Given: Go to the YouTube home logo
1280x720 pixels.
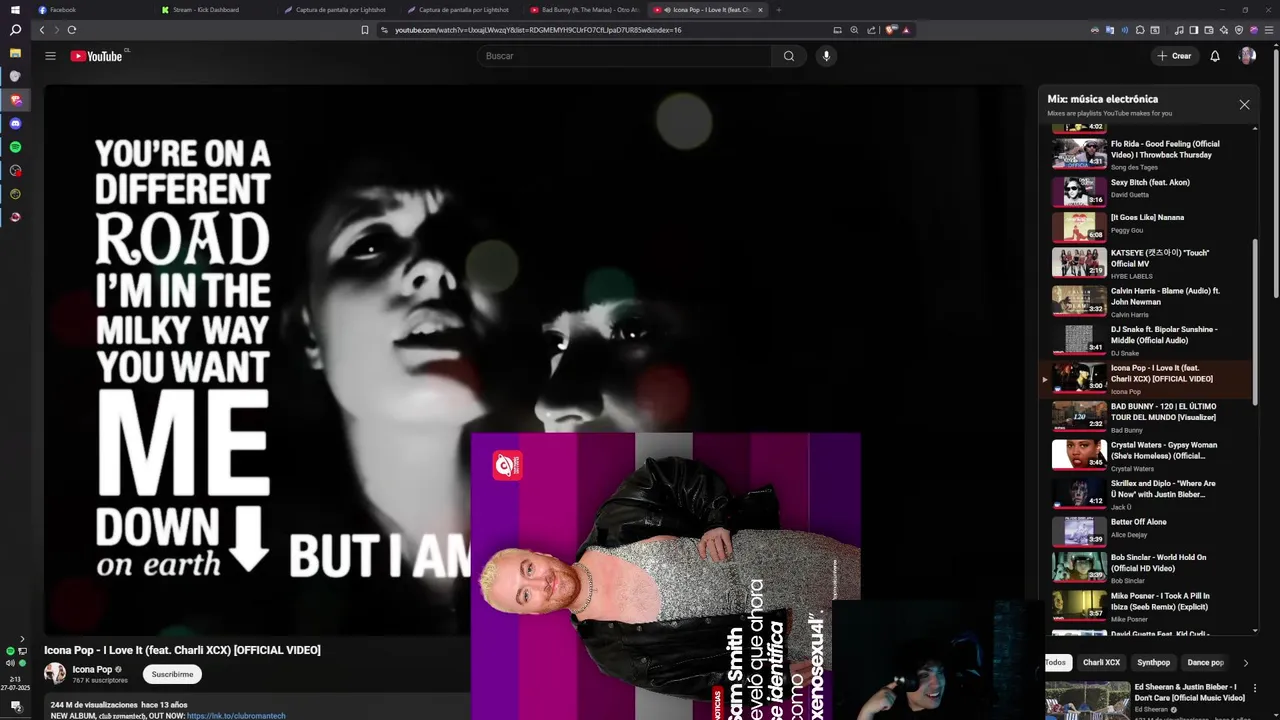Looking at the screenshot, I should (97, 56).
